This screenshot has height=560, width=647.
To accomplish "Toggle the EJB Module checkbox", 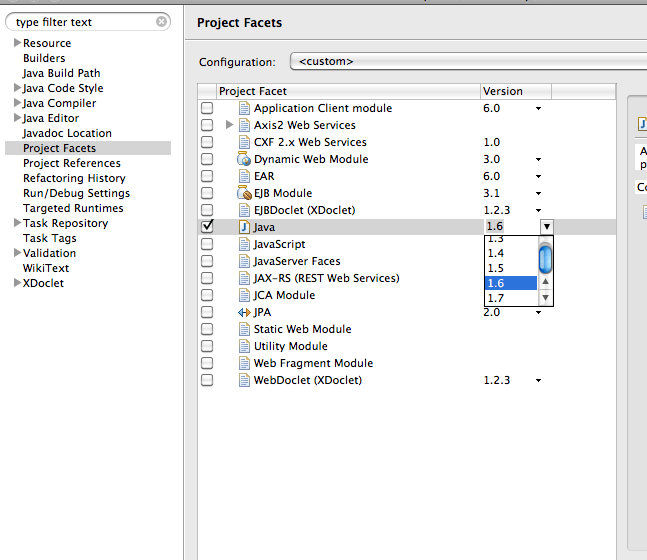I will (x=207, y=193).
